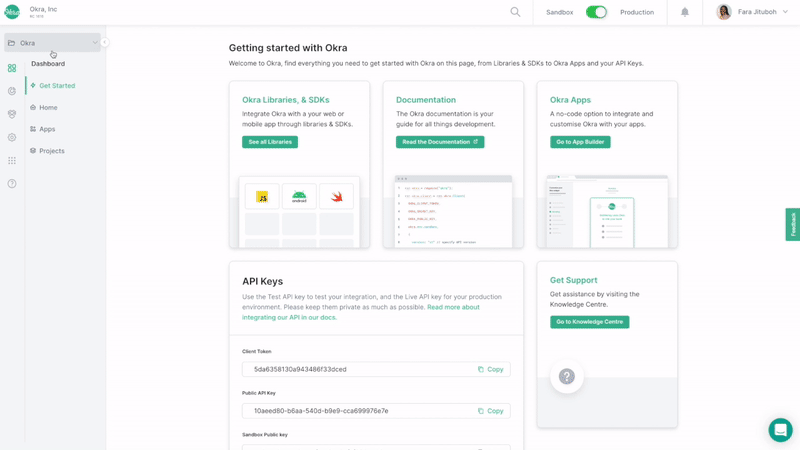Follow the integrating our API docs link
The image size is (800, 450).
pyautogui.click(x=361, y=312)
